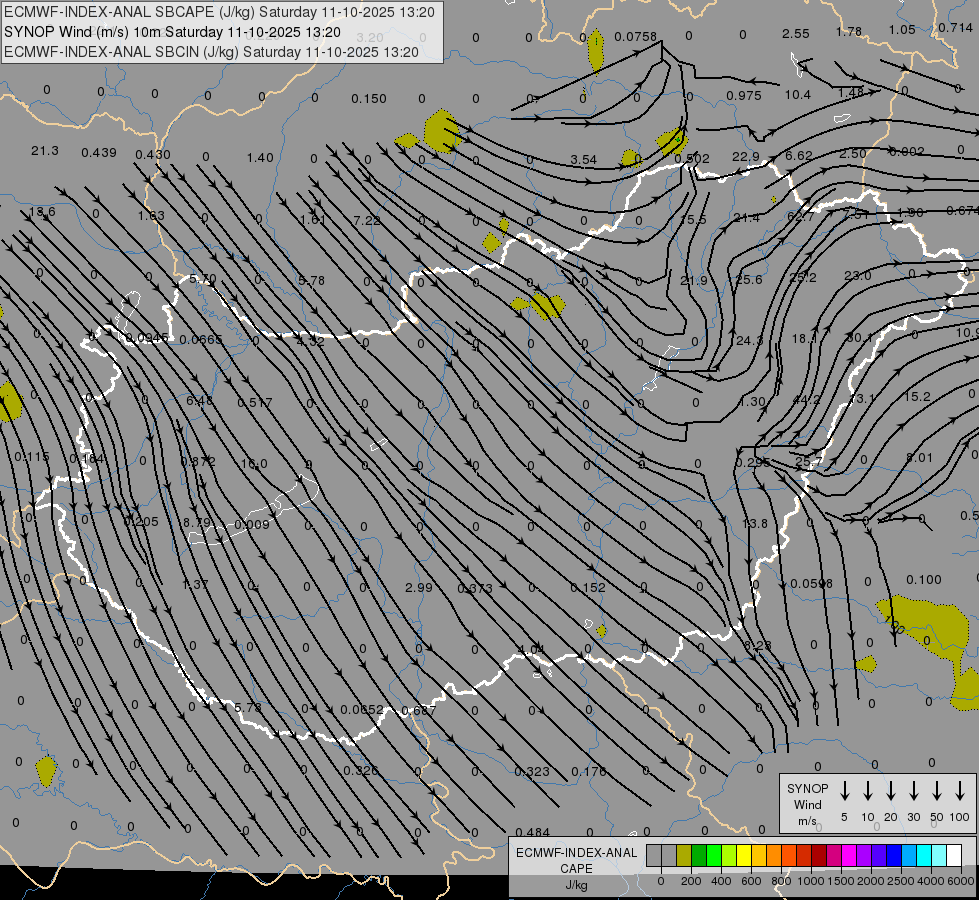Pick the magenta CAPE legend swatch
Image resolution: width=979 pixels, height=900 pixels.
coord(849,855)
